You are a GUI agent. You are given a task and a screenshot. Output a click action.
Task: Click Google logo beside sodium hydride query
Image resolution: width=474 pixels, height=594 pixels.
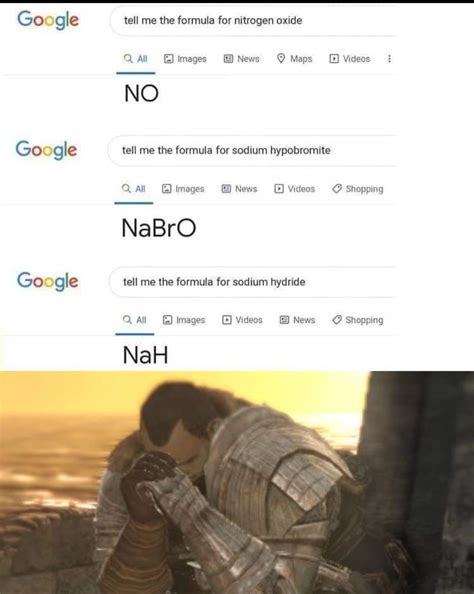[47, 281]
